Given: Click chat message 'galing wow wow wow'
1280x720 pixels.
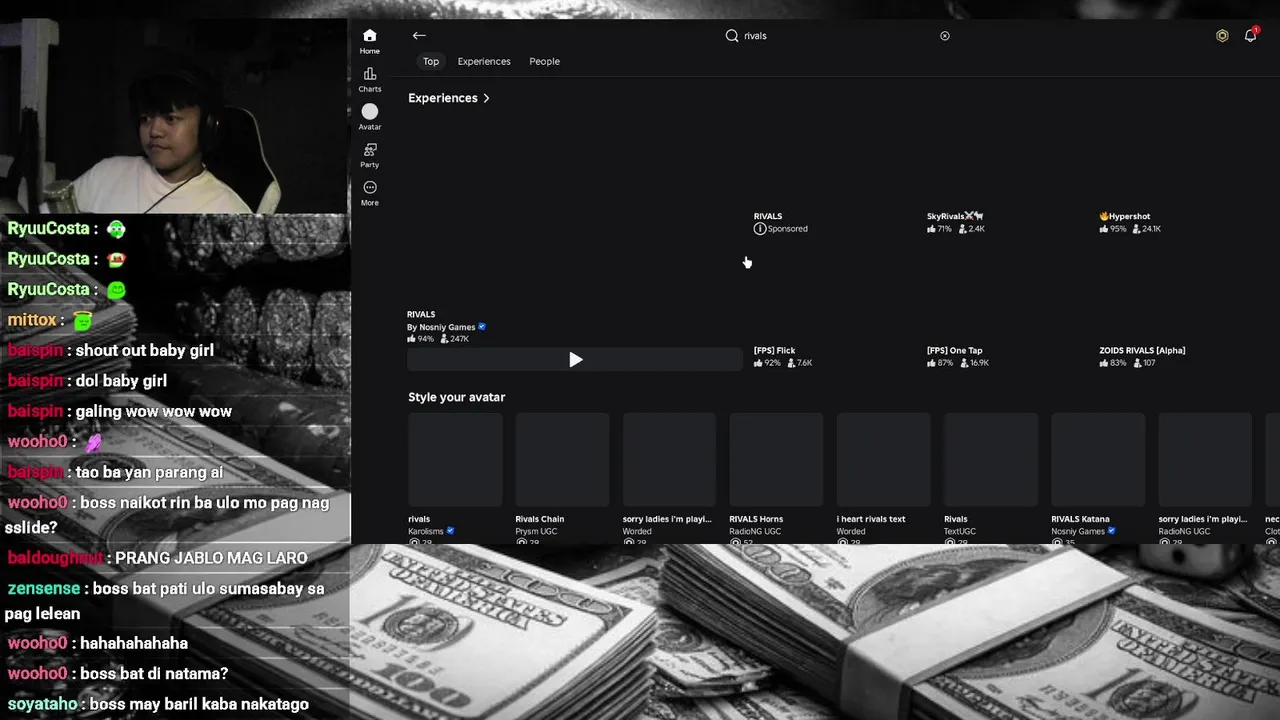Looking at the screenshot, I should pyautogui.click(x=153, y=411).
